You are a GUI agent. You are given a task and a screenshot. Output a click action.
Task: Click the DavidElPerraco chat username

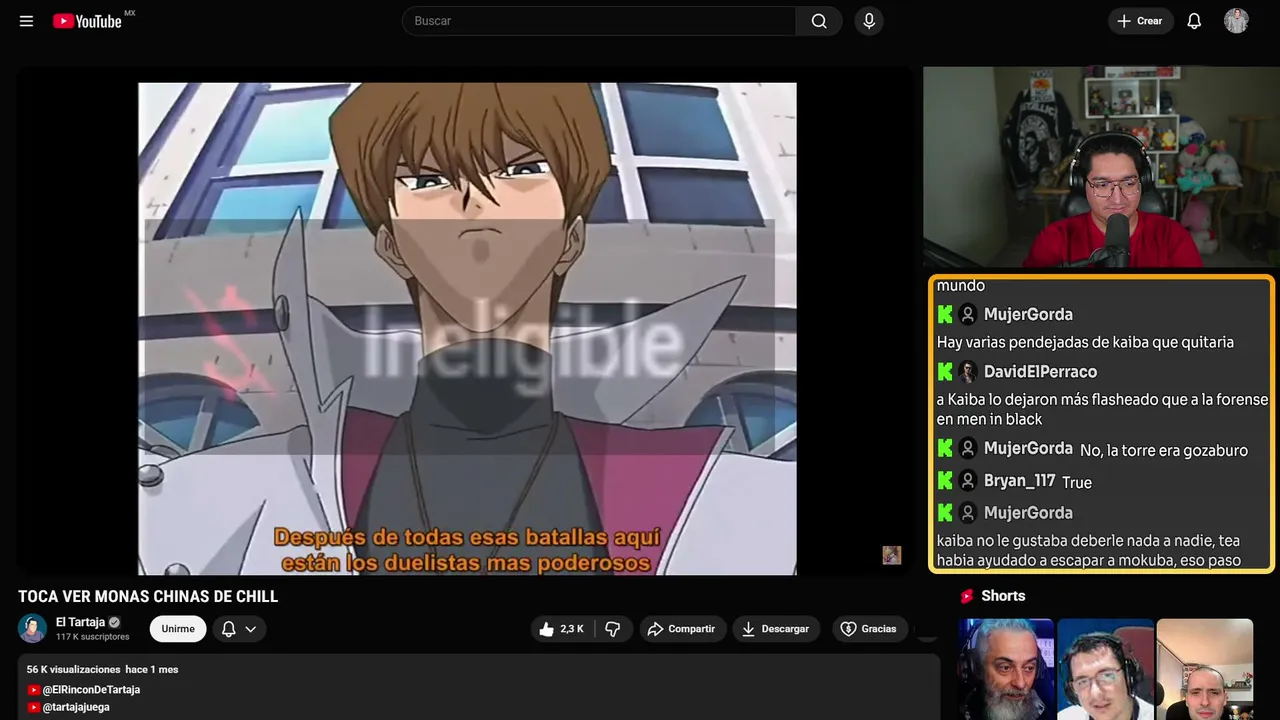point(1040,372)
